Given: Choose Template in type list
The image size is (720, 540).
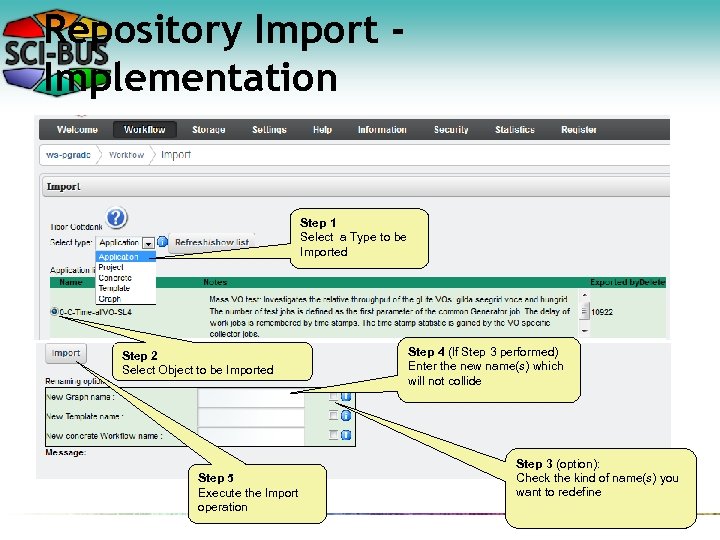Looking at the screenshot, I should (x=126, y=288).
